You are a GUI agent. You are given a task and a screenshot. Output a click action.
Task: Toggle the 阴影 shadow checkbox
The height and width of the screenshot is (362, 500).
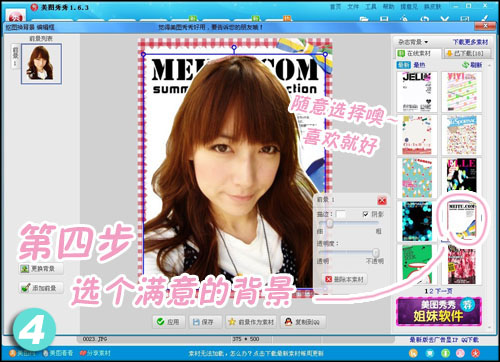point(366,214)
